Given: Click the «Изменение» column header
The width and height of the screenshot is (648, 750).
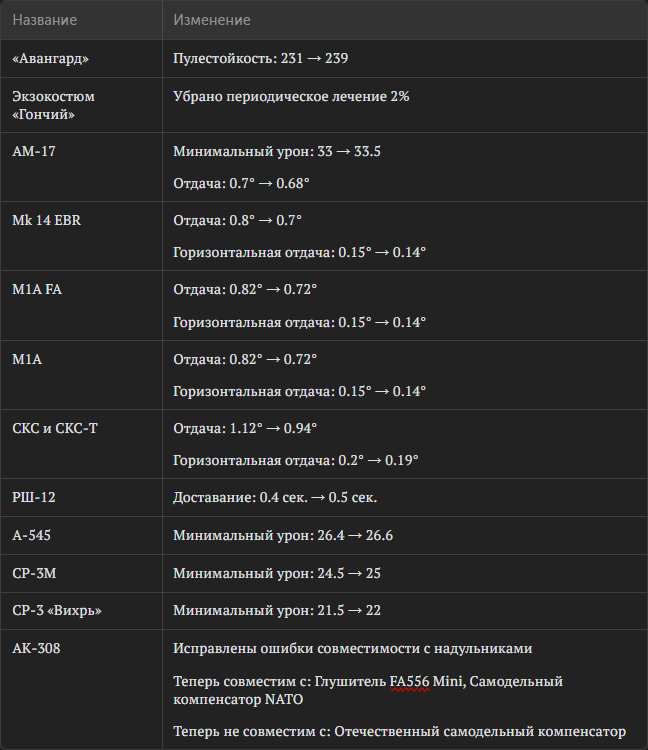Looking at the screenshot, I should click(x=211, y=20).
